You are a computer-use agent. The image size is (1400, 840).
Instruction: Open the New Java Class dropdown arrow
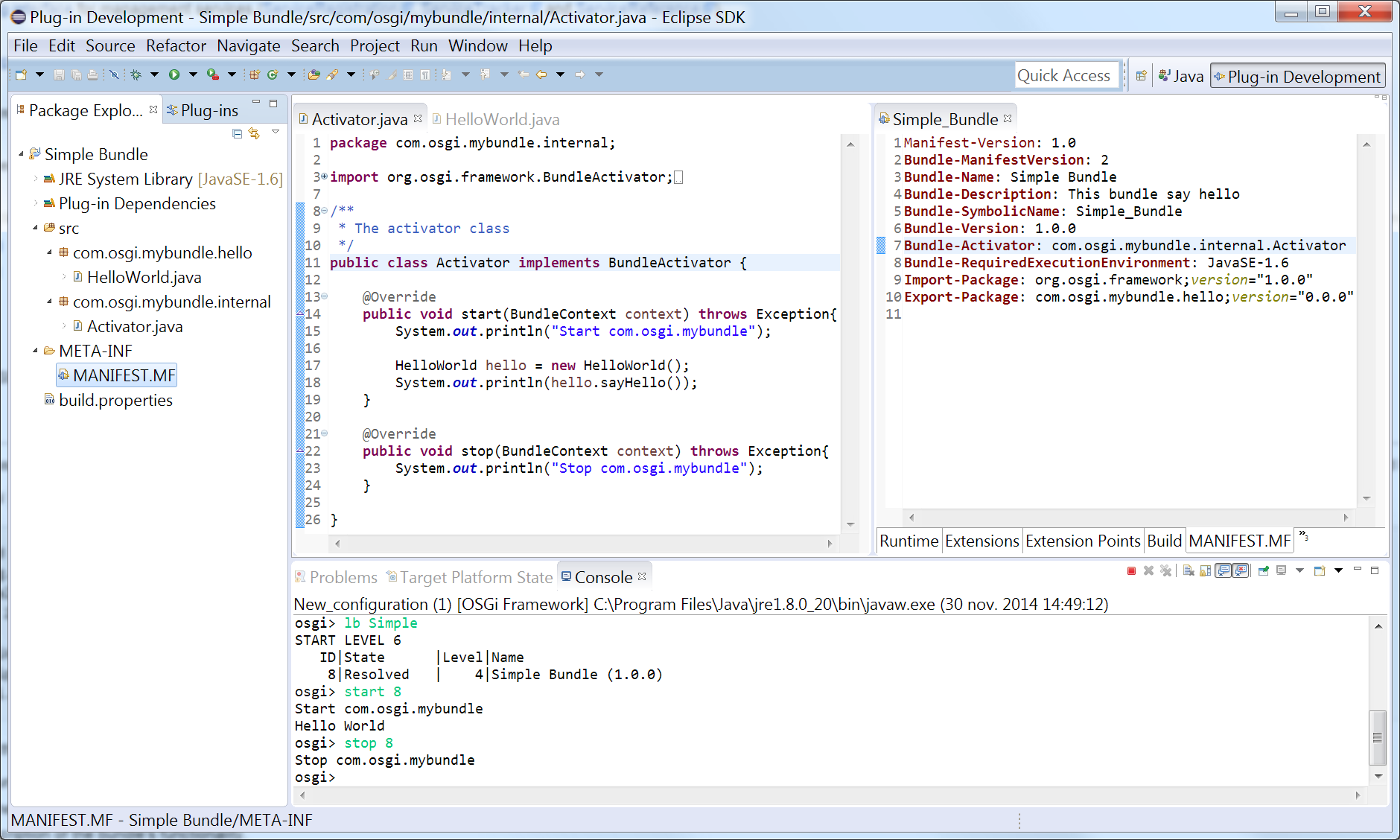click(x=291, y=74)
